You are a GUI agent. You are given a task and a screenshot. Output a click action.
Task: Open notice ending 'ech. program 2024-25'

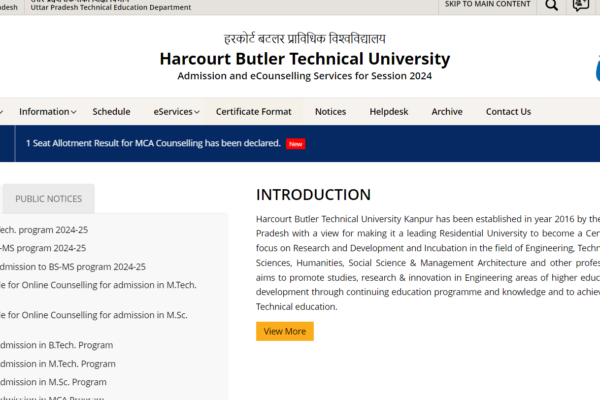pyautogui.click(x=44, y=230)
